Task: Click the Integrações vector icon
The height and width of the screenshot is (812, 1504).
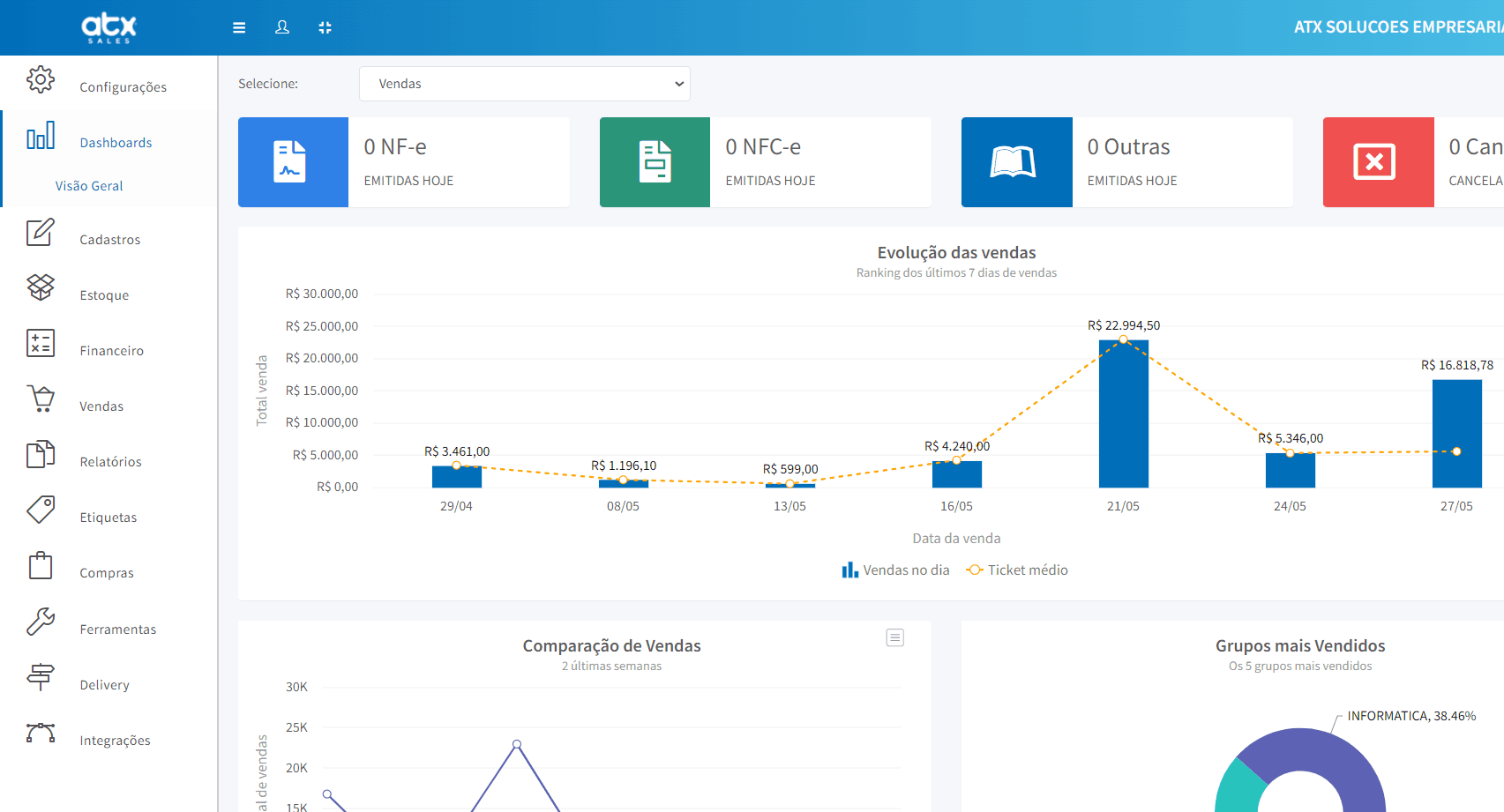Action: pyautogui.click(x=41, y=733)
